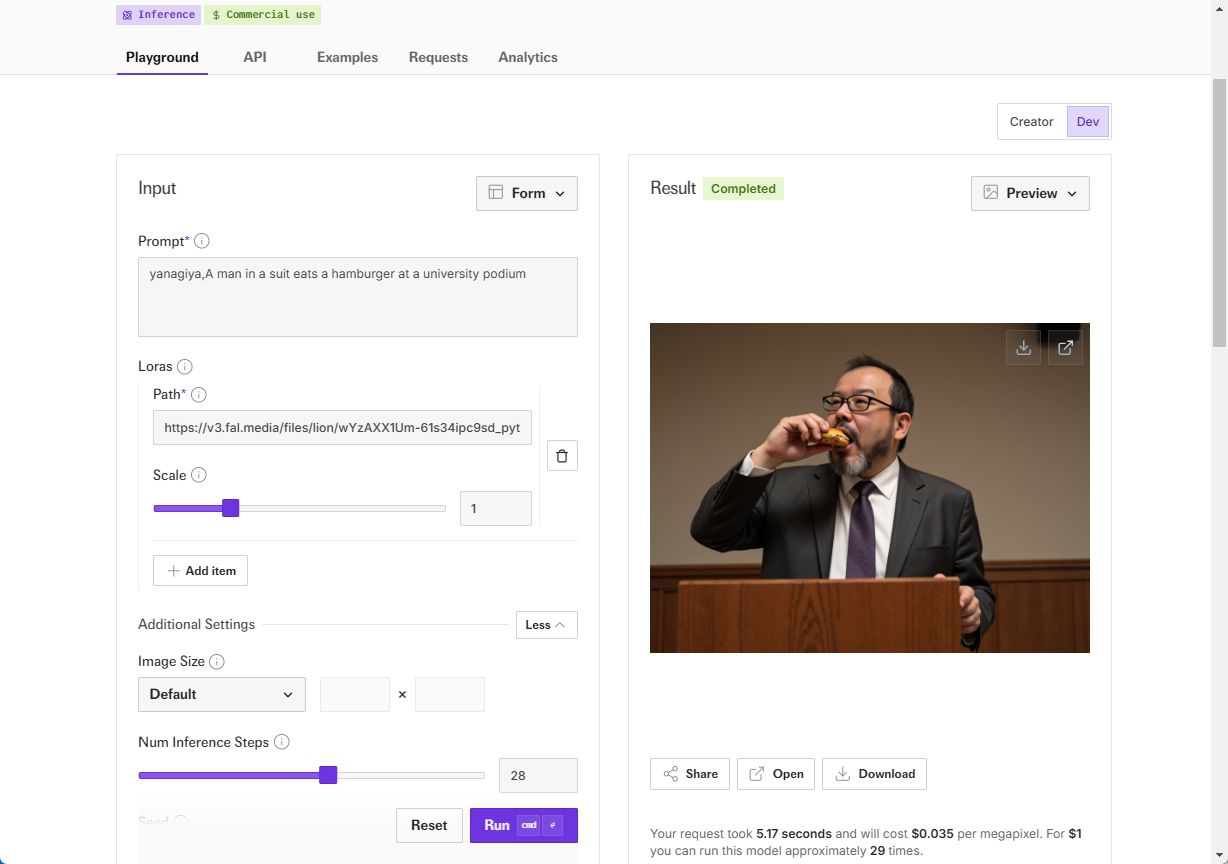The image size is (1228, 864).
Task: Open the Form input-mode dropdown
Action: 527,193
